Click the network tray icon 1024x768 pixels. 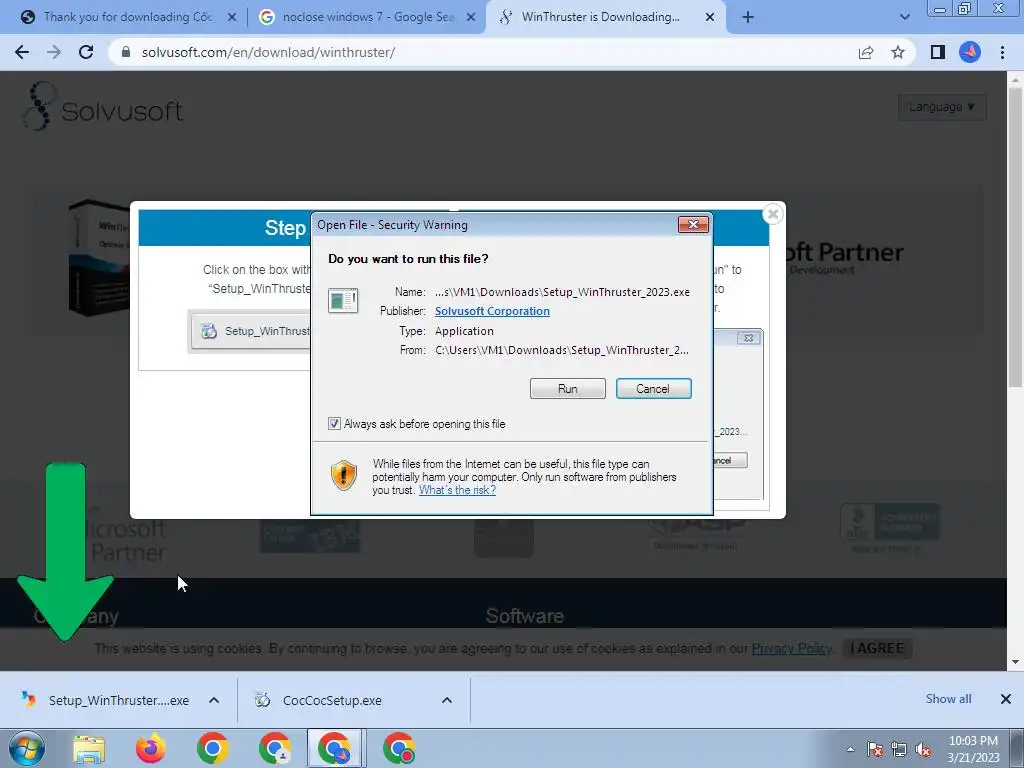click(x=899, y=749)
